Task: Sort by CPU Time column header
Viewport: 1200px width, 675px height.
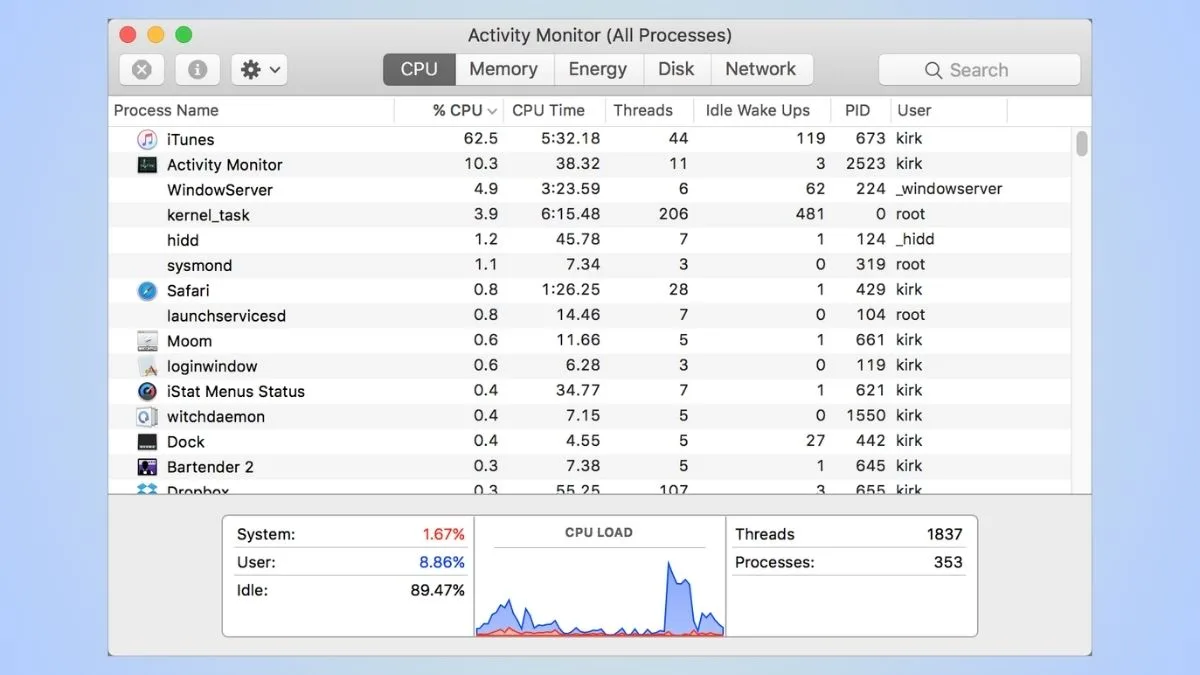Action: [553, 110]
